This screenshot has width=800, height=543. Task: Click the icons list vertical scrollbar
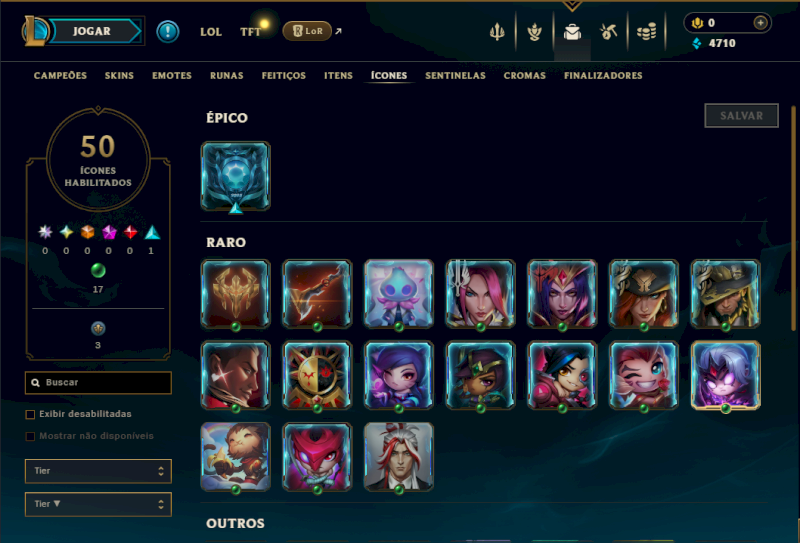coord(793,218)
